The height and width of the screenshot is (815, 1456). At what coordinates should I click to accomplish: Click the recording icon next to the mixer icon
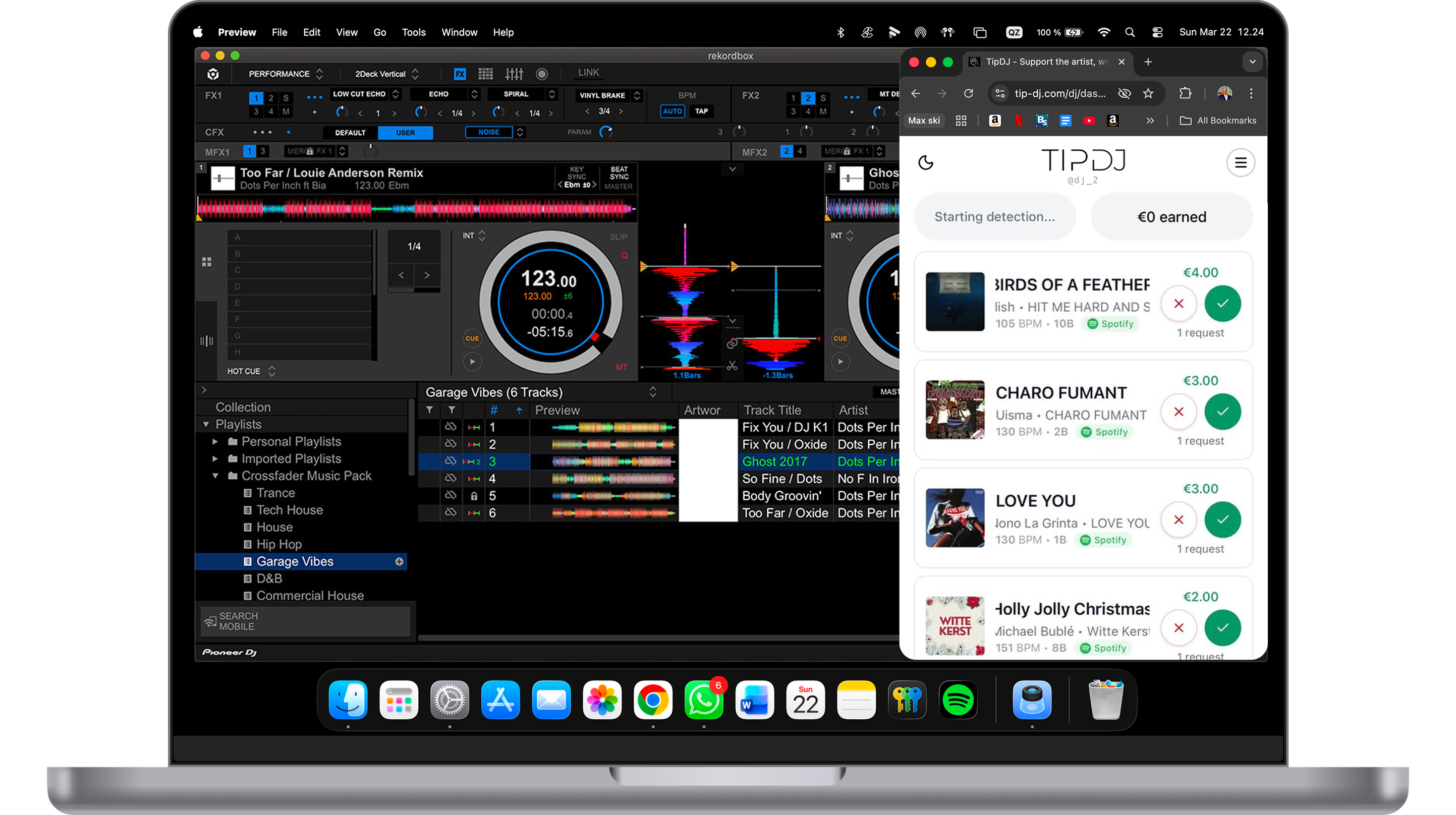coord(542,74)
